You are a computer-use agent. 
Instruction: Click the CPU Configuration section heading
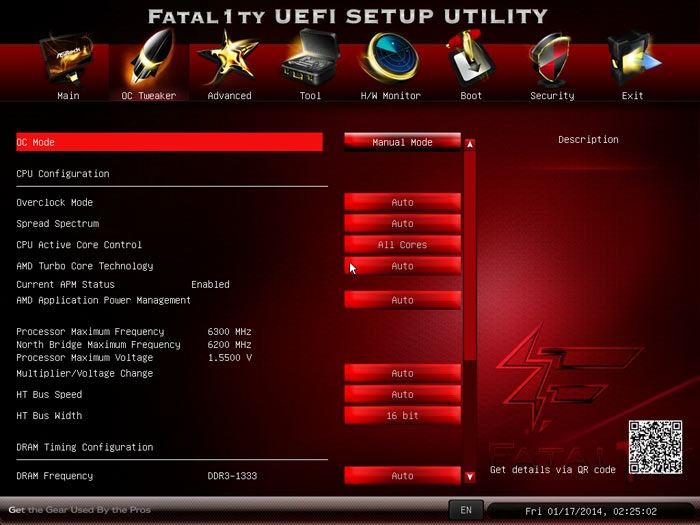point(63,174)
